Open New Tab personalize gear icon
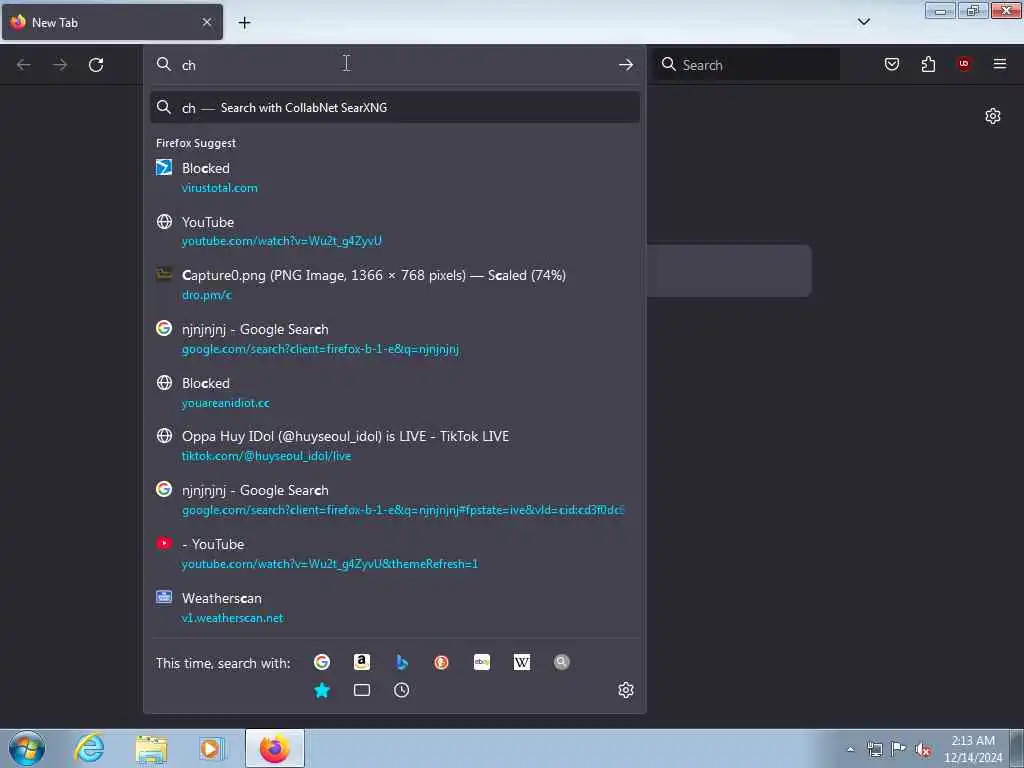 pos(993,116)
